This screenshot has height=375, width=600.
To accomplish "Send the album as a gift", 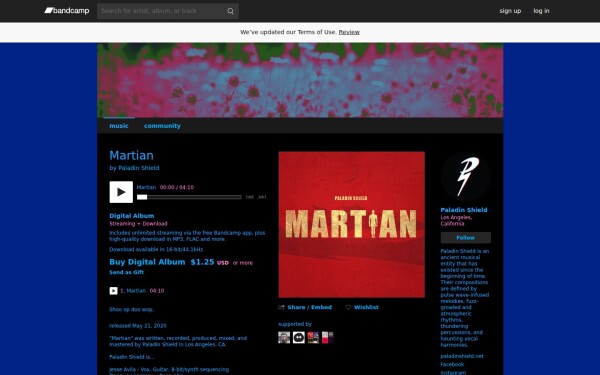I will pos(126,272).
